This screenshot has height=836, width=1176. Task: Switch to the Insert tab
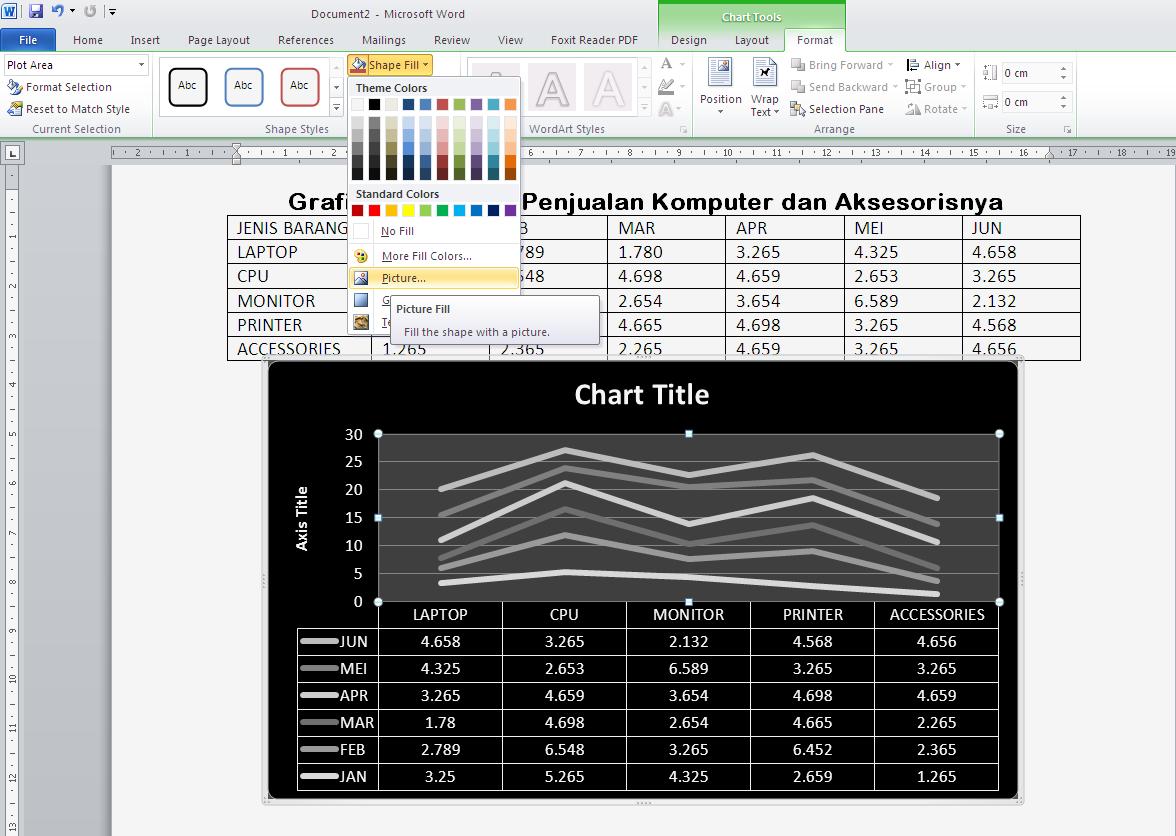(x=145, y=40)
